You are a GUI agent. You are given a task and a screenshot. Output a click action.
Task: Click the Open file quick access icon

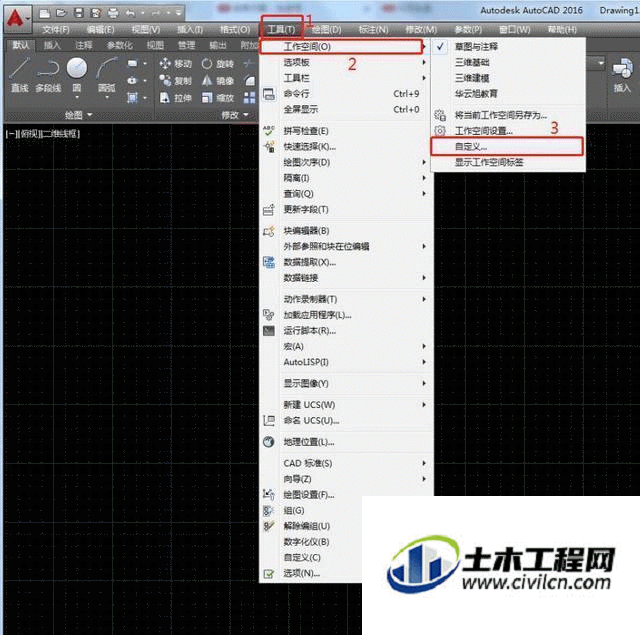click(61, 13)
